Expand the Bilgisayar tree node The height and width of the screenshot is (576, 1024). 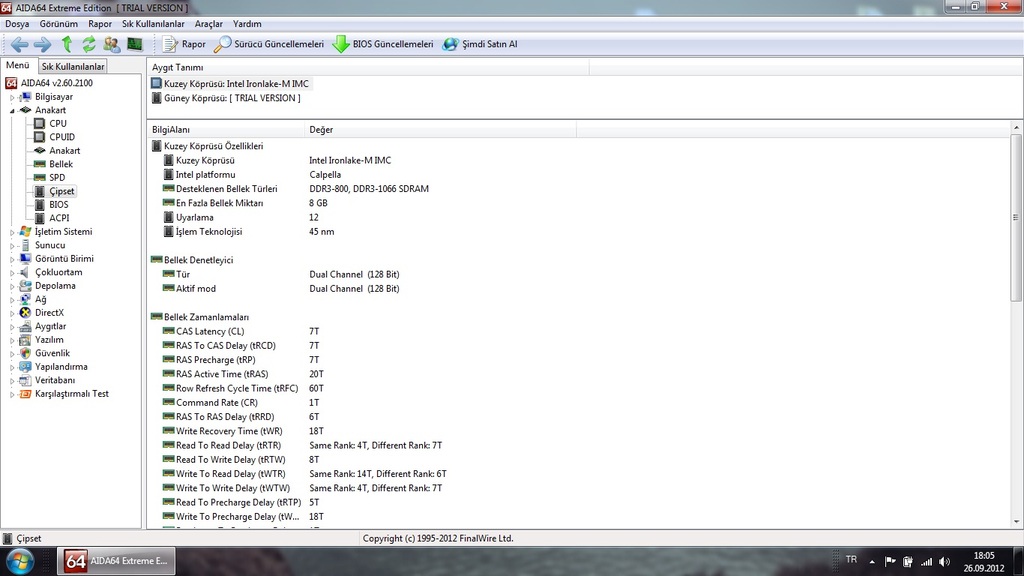(x=12, y=97)
